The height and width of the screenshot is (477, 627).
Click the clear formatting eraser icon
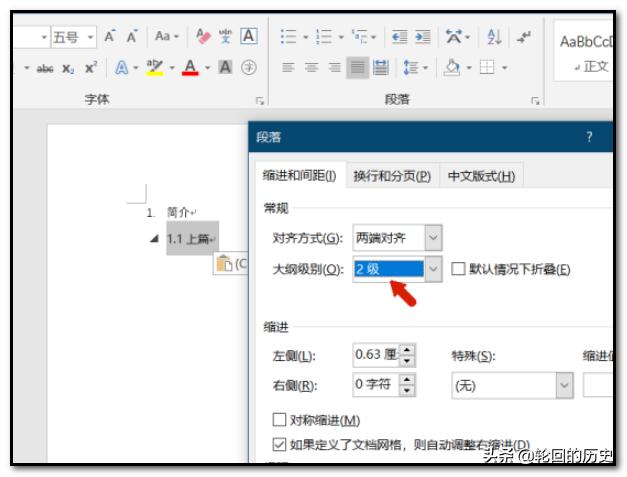tap(204, 37)
